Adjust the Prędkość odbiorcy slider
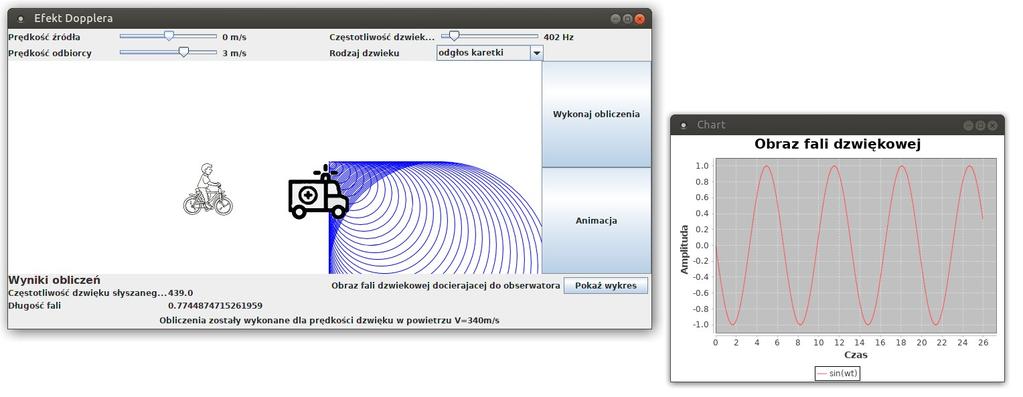This screenshot has height=397, width=1023. click(x=168, y=53)
